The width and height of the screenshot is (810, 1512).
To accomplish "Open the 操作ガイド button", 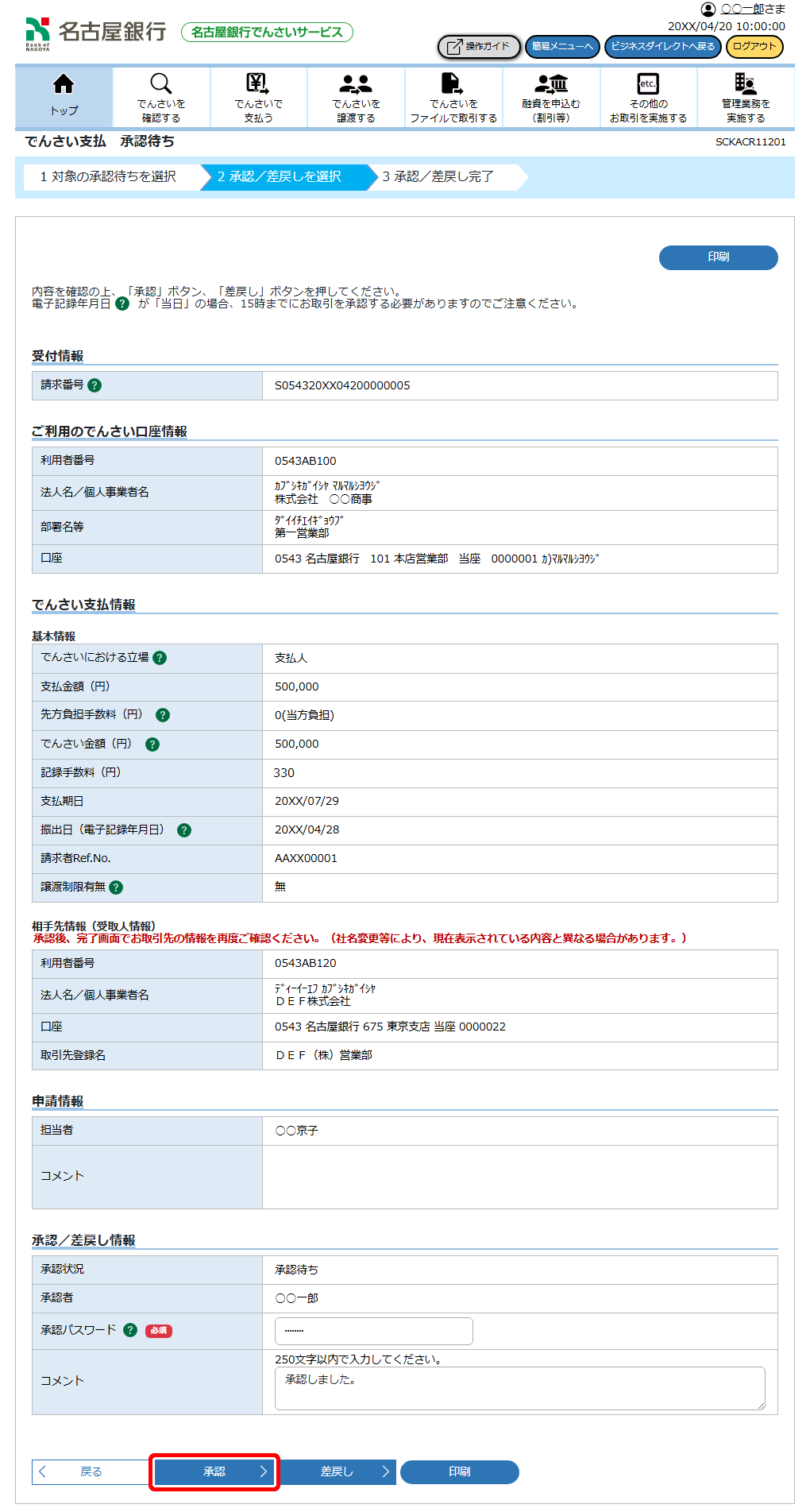I will click(479, 47).
